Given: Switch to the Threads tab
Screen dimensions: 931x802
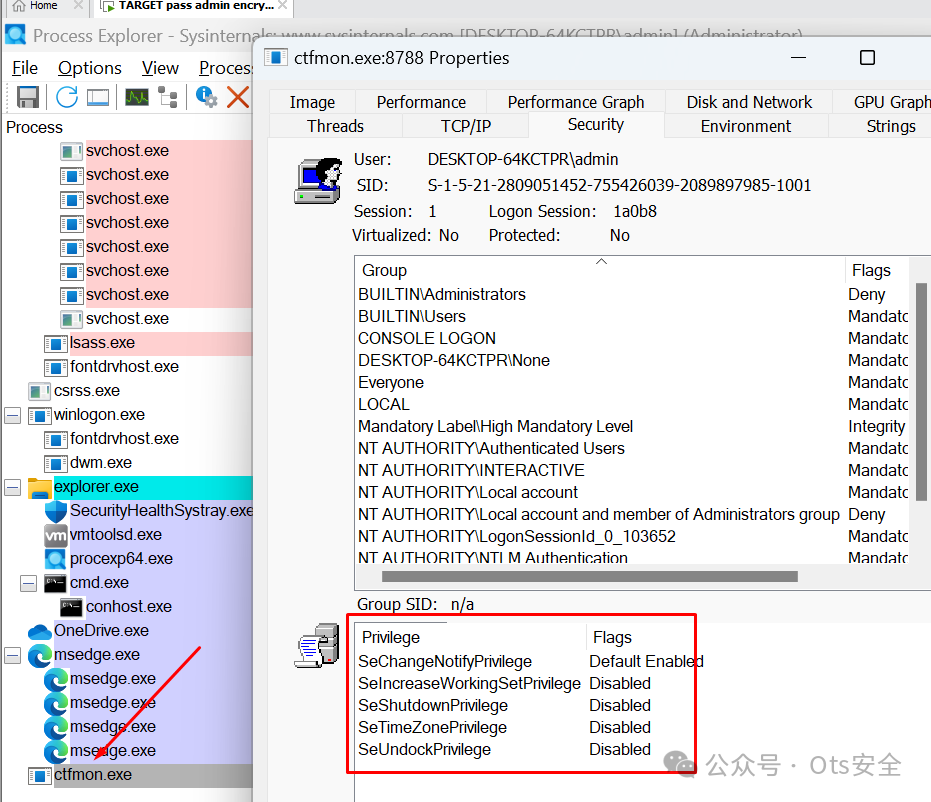Looking at the screenshot, I should [x=335, y=126].
